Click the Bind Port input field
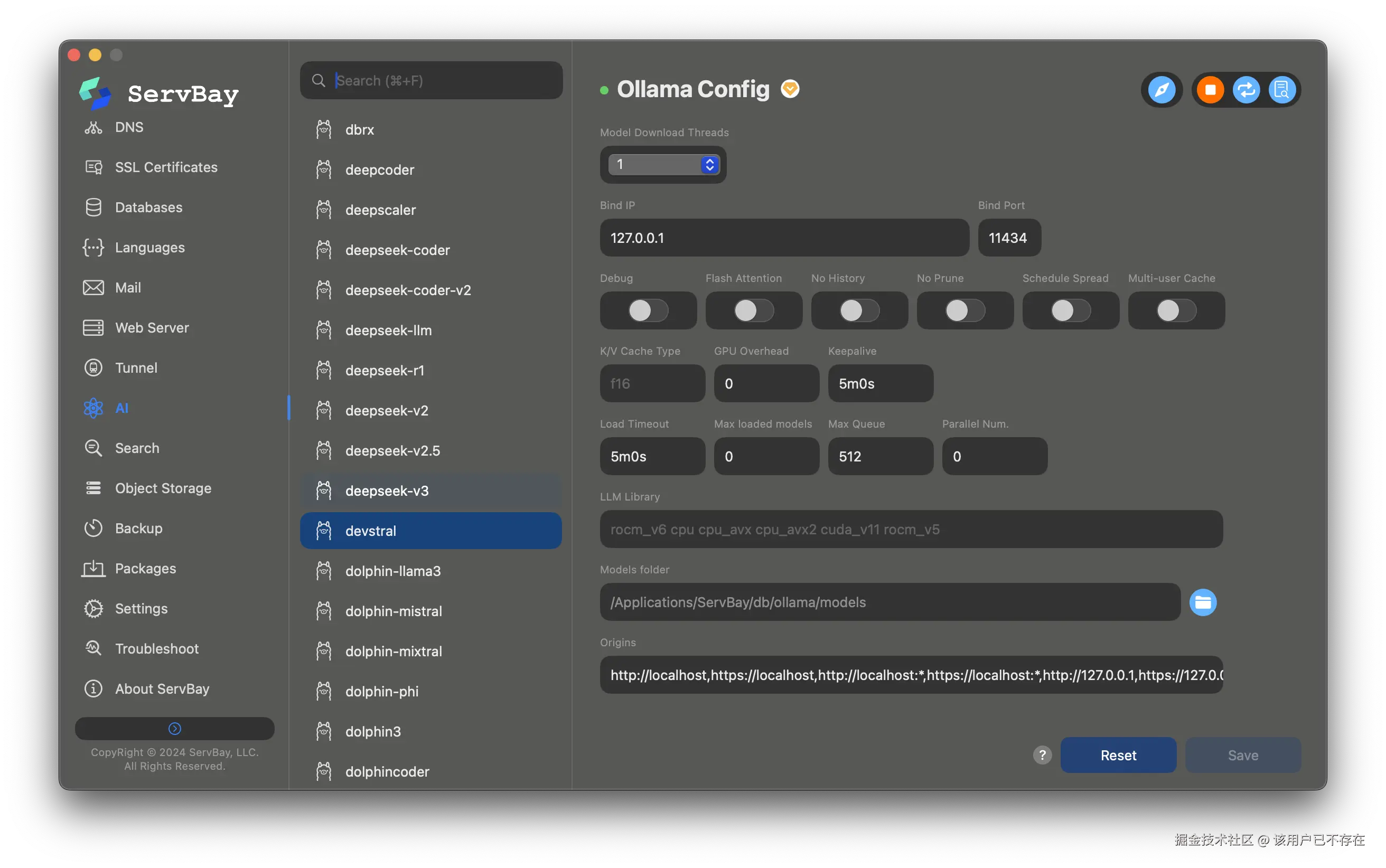This screenshot has height=868, width=1386. [x=1009, y=238]
